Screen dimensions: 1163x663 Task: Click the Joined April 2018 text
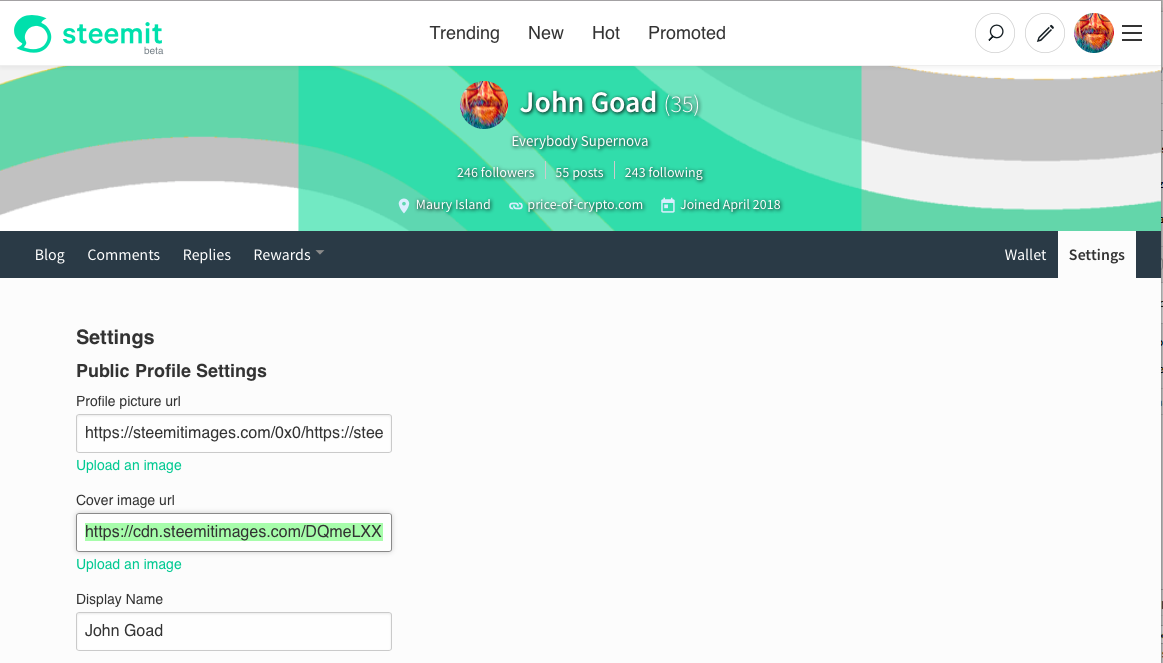tap(731, 205)
